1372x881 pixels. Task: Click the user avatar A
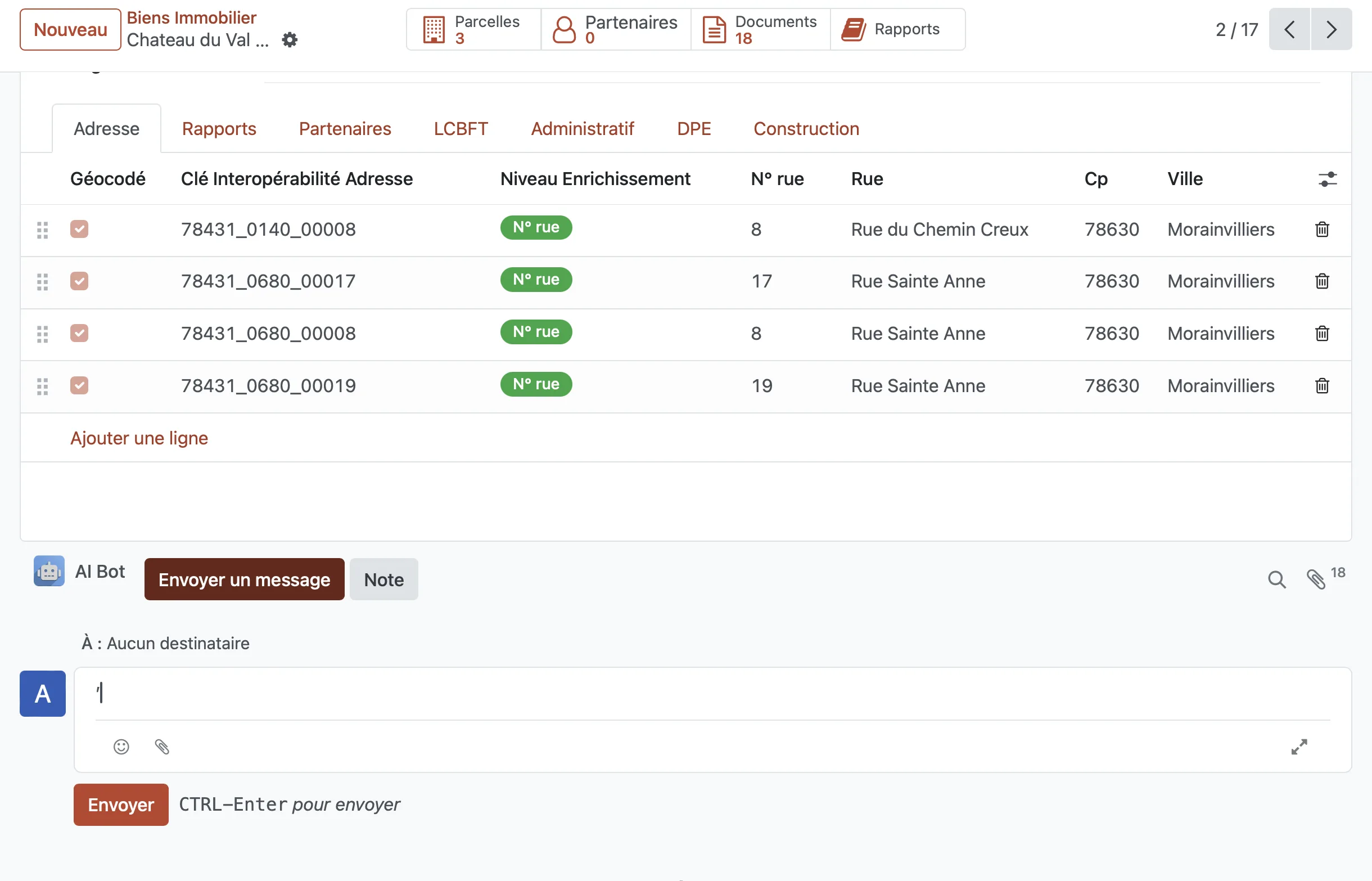pyautogui.click(x=42, y=694)
